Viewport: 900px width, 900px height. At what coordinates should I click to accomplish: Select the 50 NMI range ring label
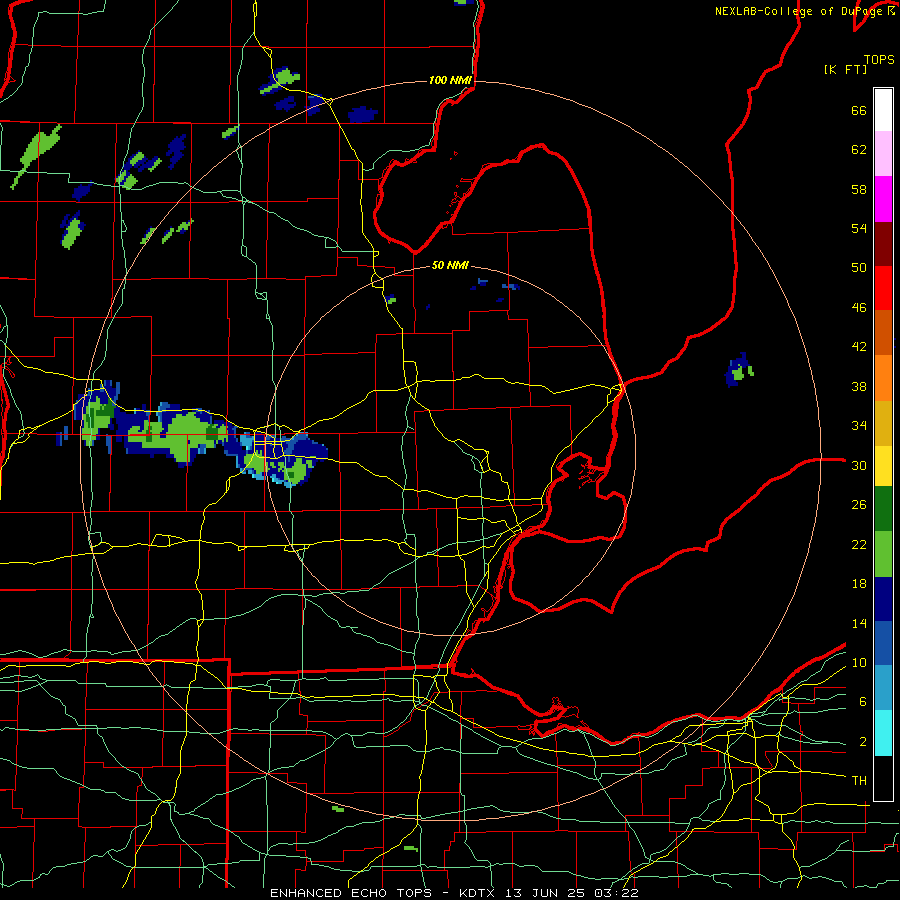pos(450,265)
